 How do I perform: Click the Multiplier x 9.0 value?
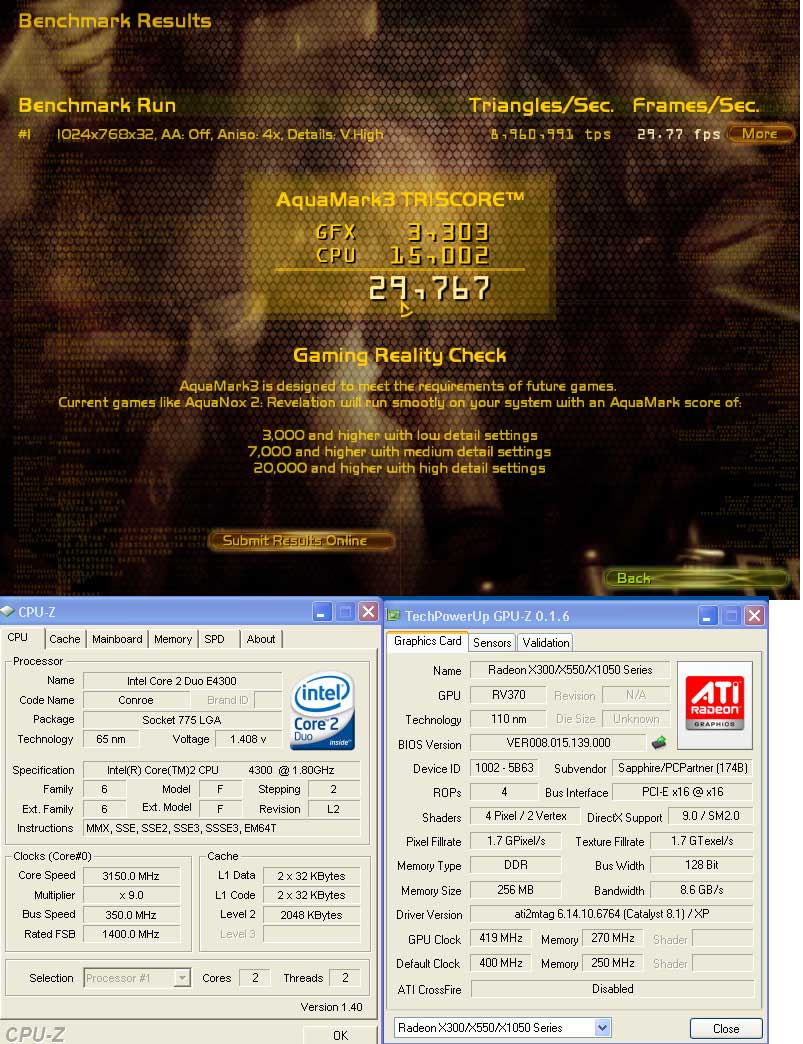point(131,896)
